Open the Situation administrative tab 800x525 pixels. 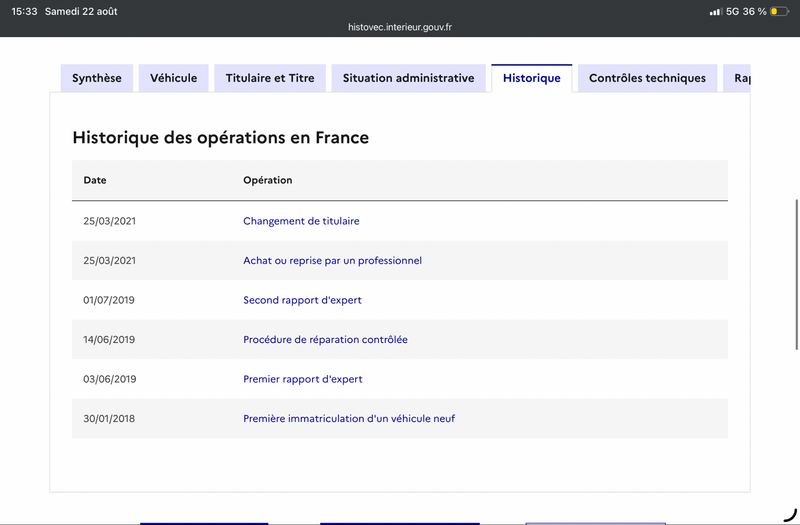click(409, 78)
